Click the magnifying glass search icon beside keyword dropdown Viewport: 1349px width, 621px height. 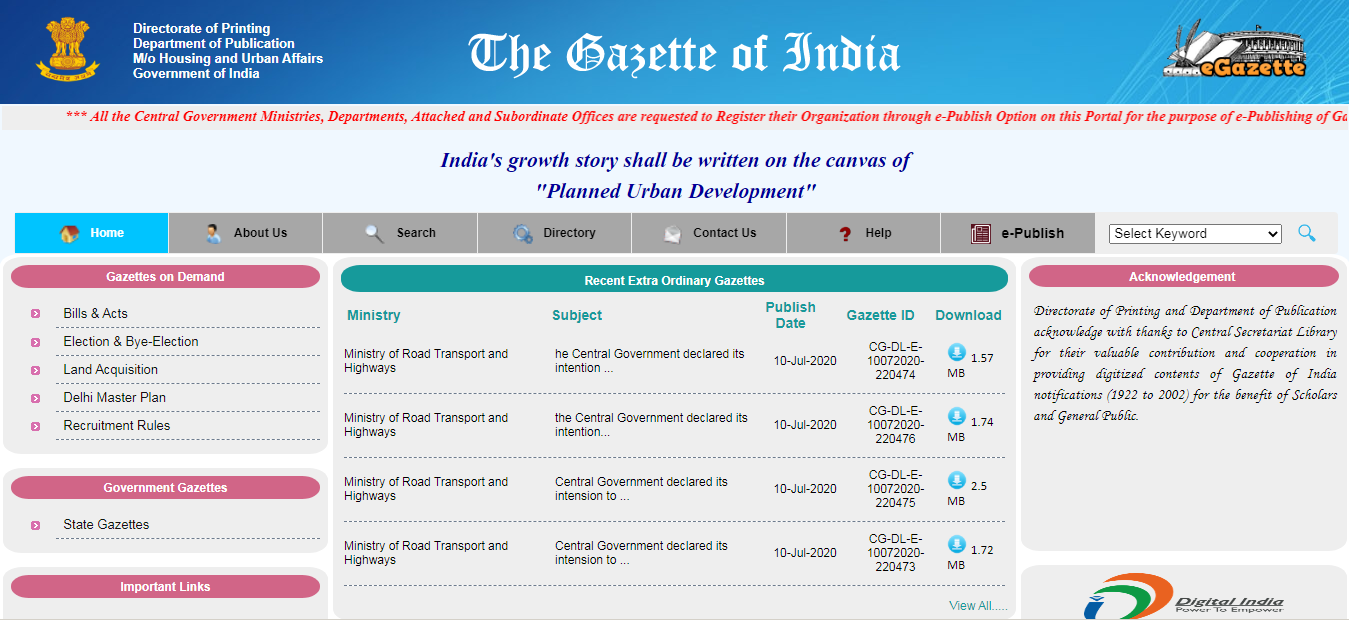(x=1306, y=233)
